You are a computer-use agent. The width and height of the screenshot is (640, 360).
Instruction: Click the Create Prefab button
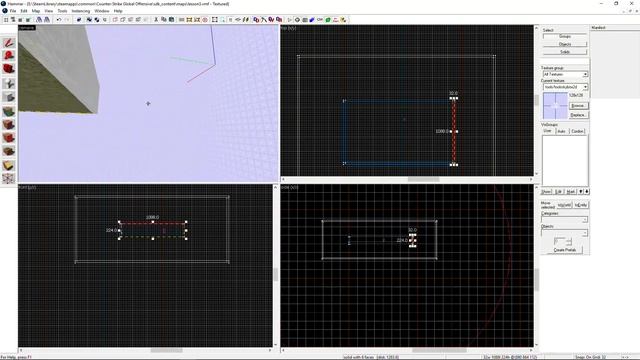565,250
